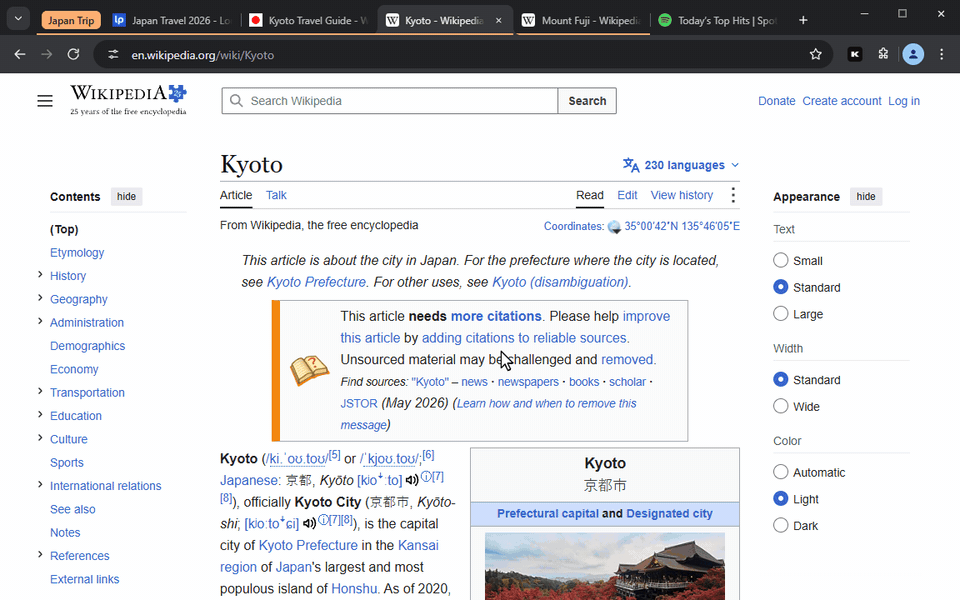Open the article tools three-dot menu

click(x=733, y=195)
